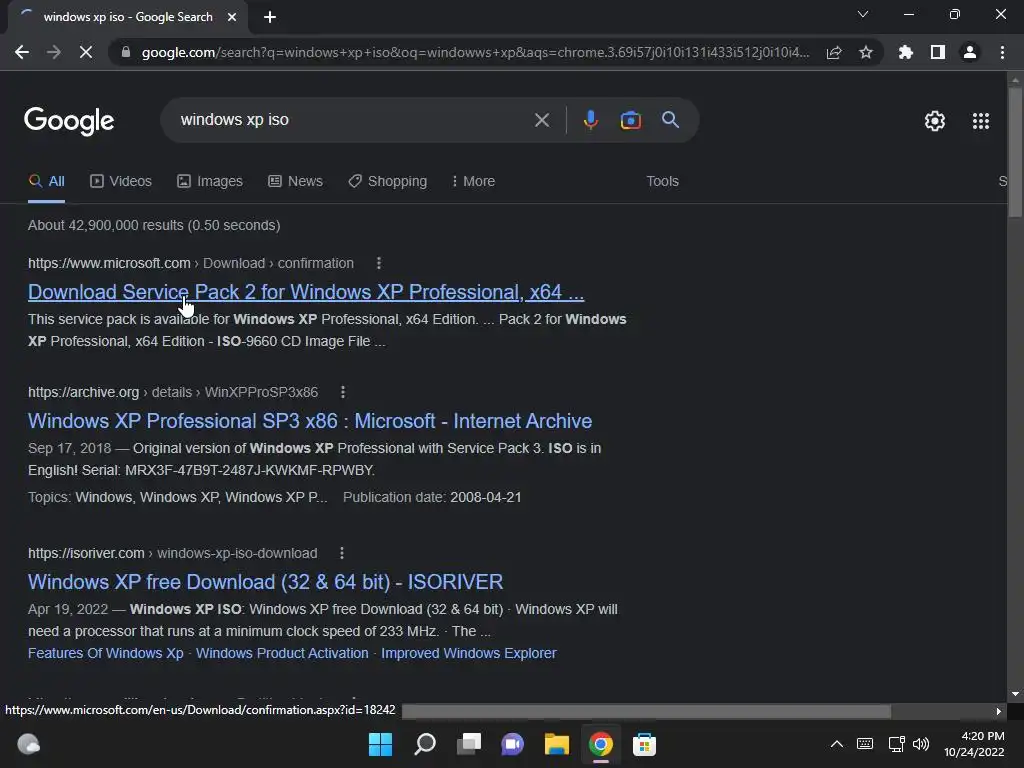Close the windows xp iso tab
The height and width of the screenshot is (768, 1024).
click(232, 17)
